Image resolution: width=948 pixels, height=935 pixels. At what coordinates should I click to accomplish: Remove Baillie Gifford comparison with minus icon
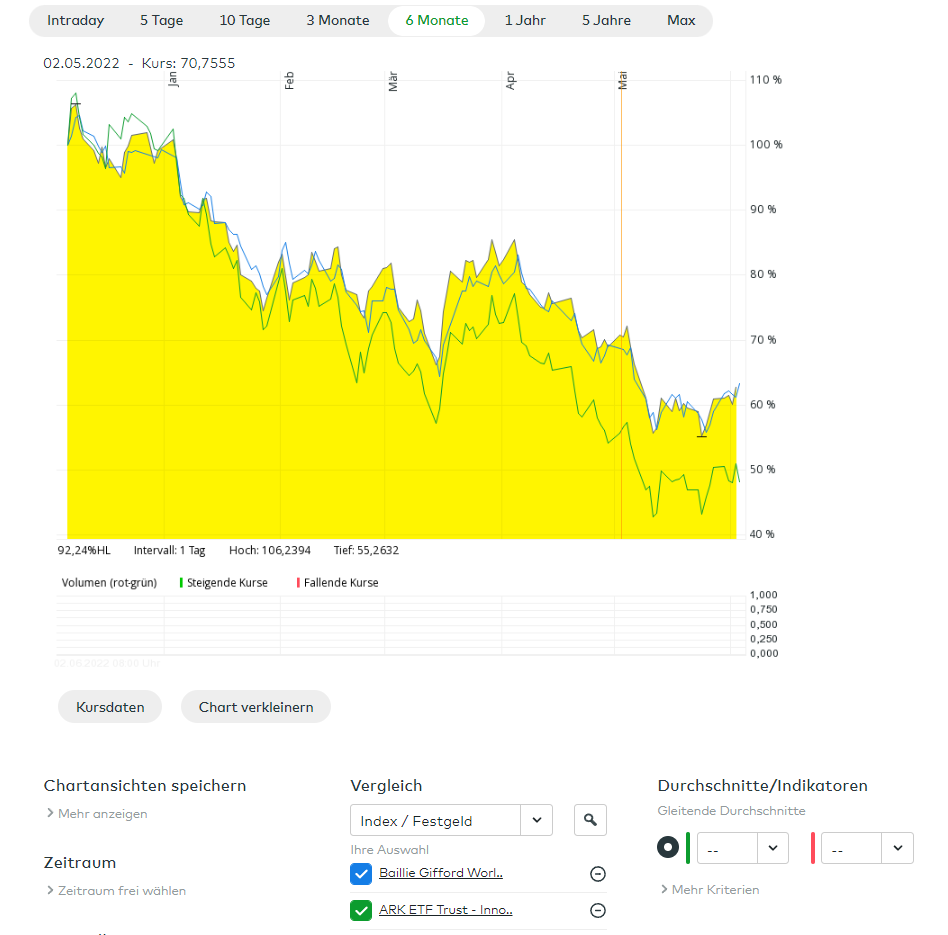(598, 874)
